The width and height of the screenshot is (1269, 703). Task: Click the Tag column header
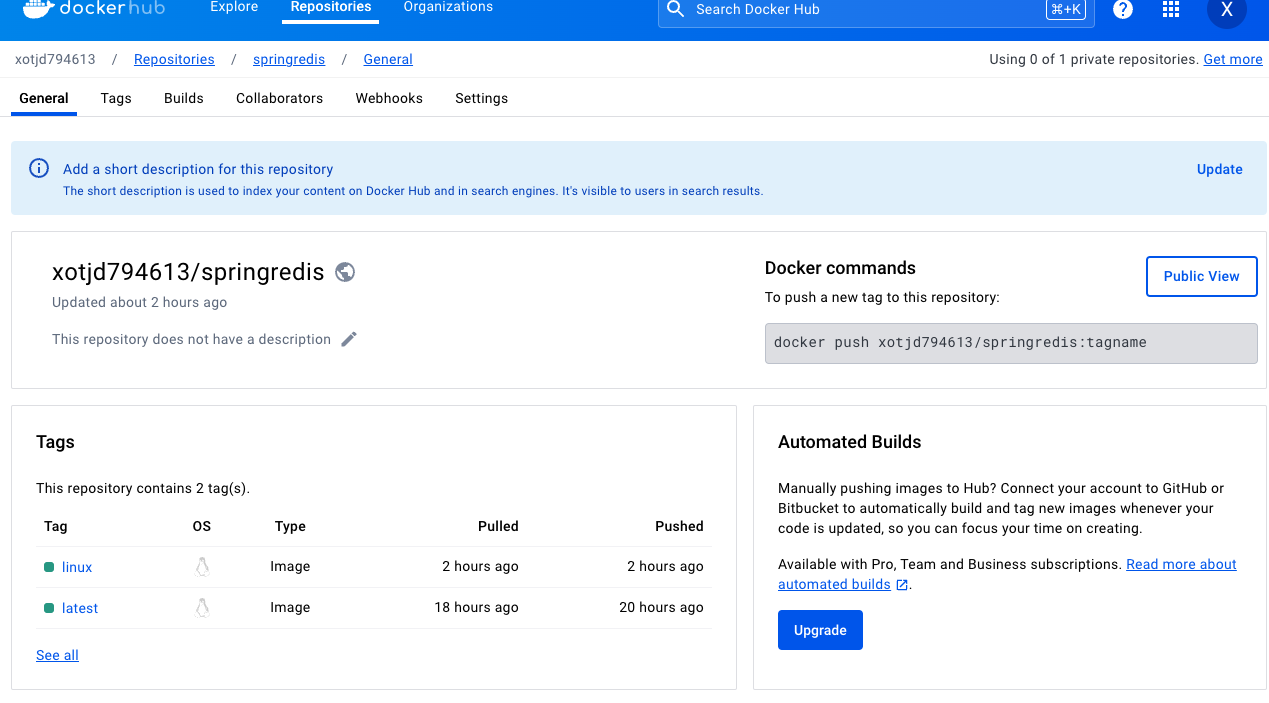pyautogui.click(x=56, y=526)
